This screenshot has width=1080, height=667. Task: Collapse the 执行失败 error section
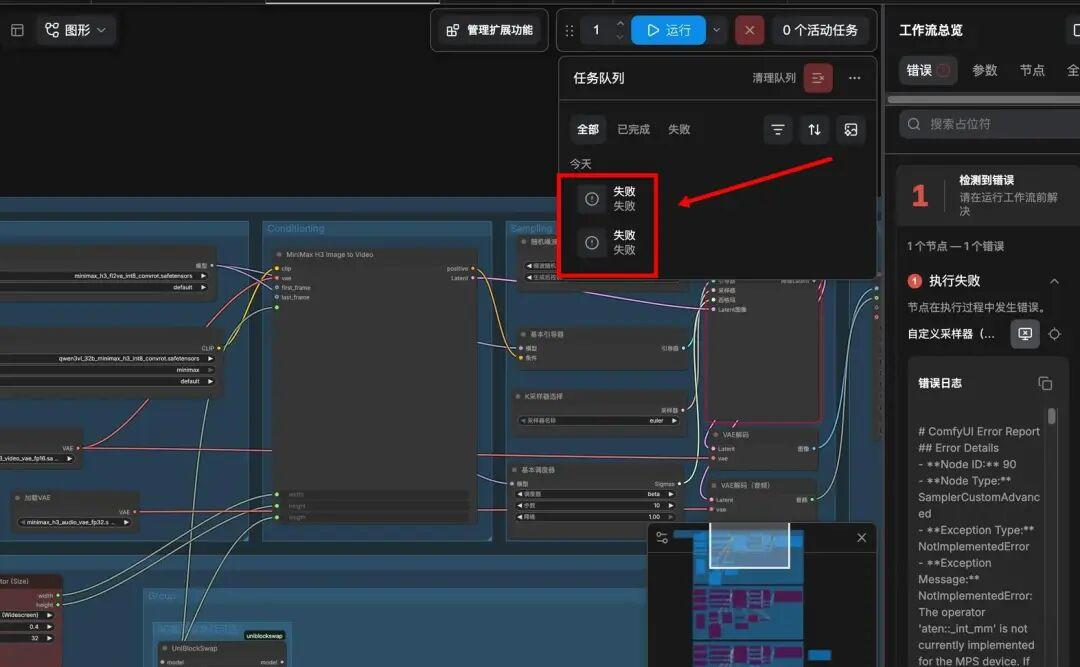tap(1054, 281)
